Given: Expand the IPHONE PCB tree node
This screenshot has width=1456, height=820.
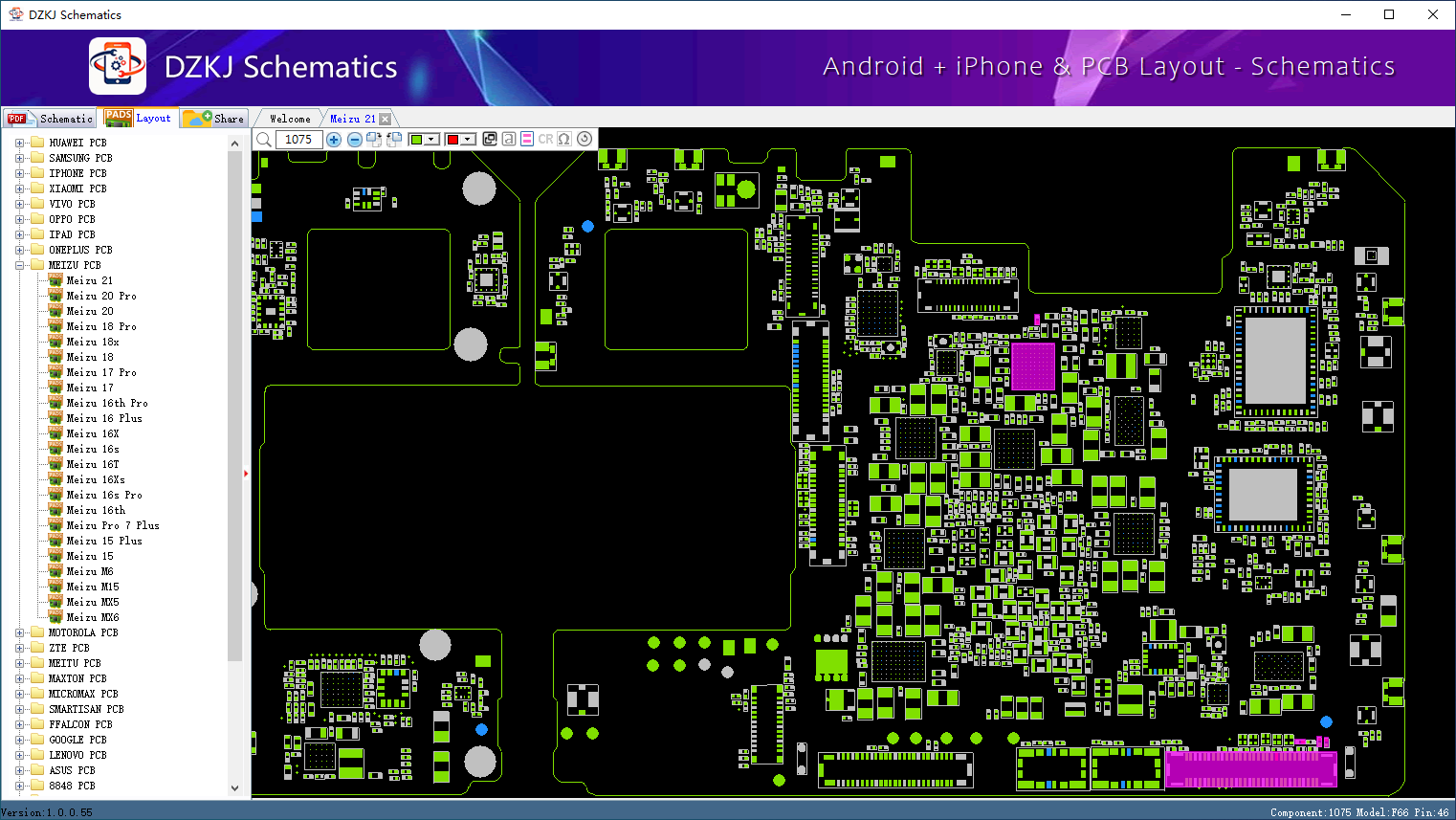Looking at the screenshot, I should pos(19,173).
